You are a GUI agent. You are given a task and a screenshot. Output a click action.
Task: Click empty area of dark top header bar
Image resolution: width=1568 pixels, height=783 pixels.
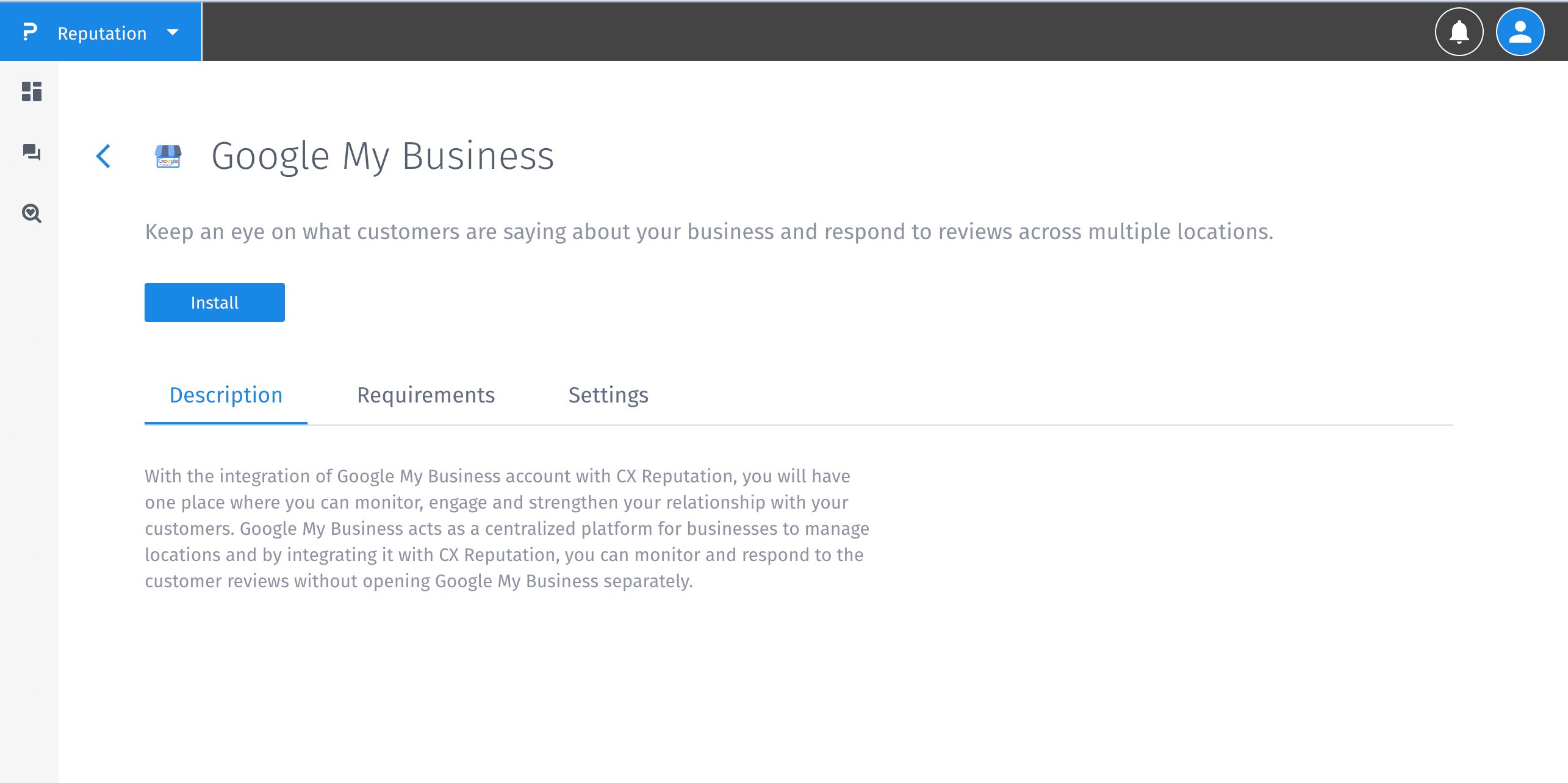pos(793,32)
